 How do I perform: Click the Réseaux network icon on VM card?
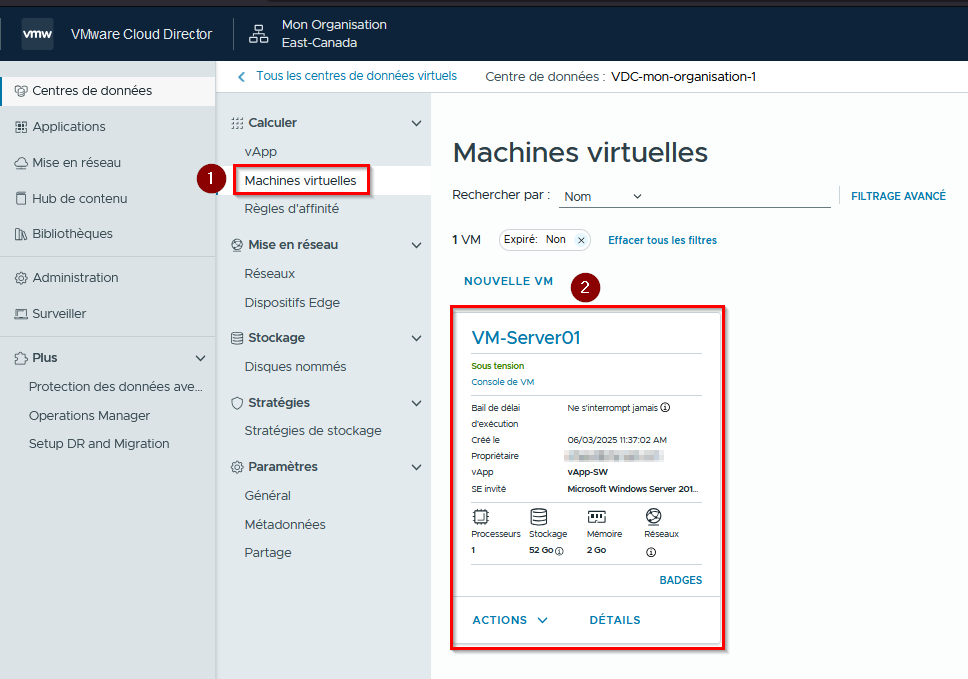tap(653, 516)
